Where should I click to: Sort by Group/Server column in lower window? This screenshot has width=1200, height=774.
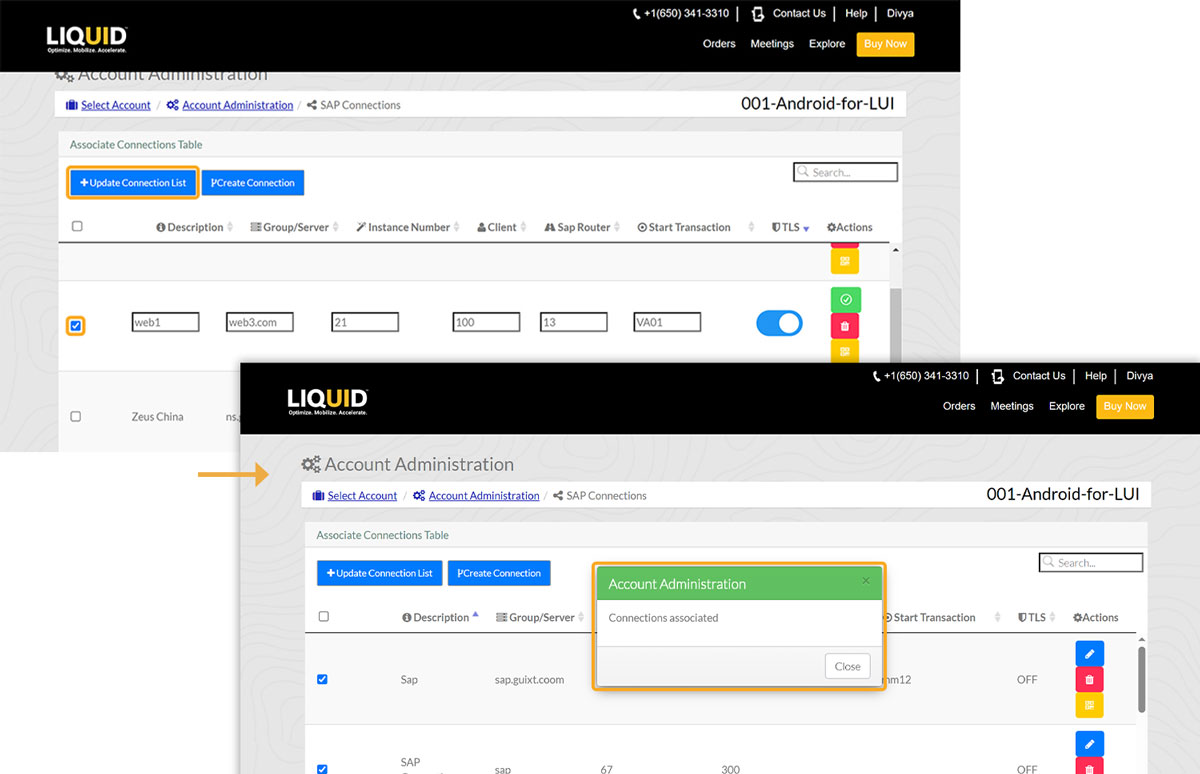(x=541, y=617)
